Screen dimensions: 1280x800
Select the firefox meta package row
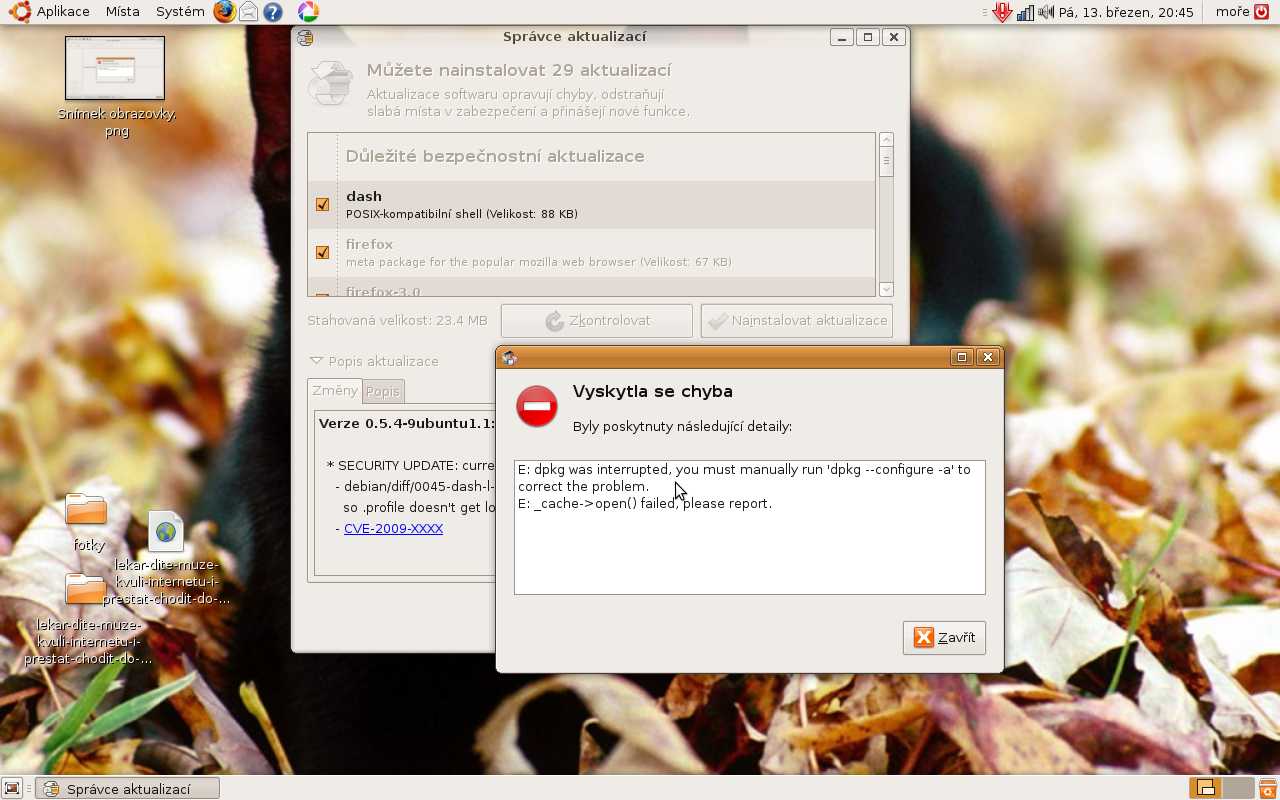(591, 252)
